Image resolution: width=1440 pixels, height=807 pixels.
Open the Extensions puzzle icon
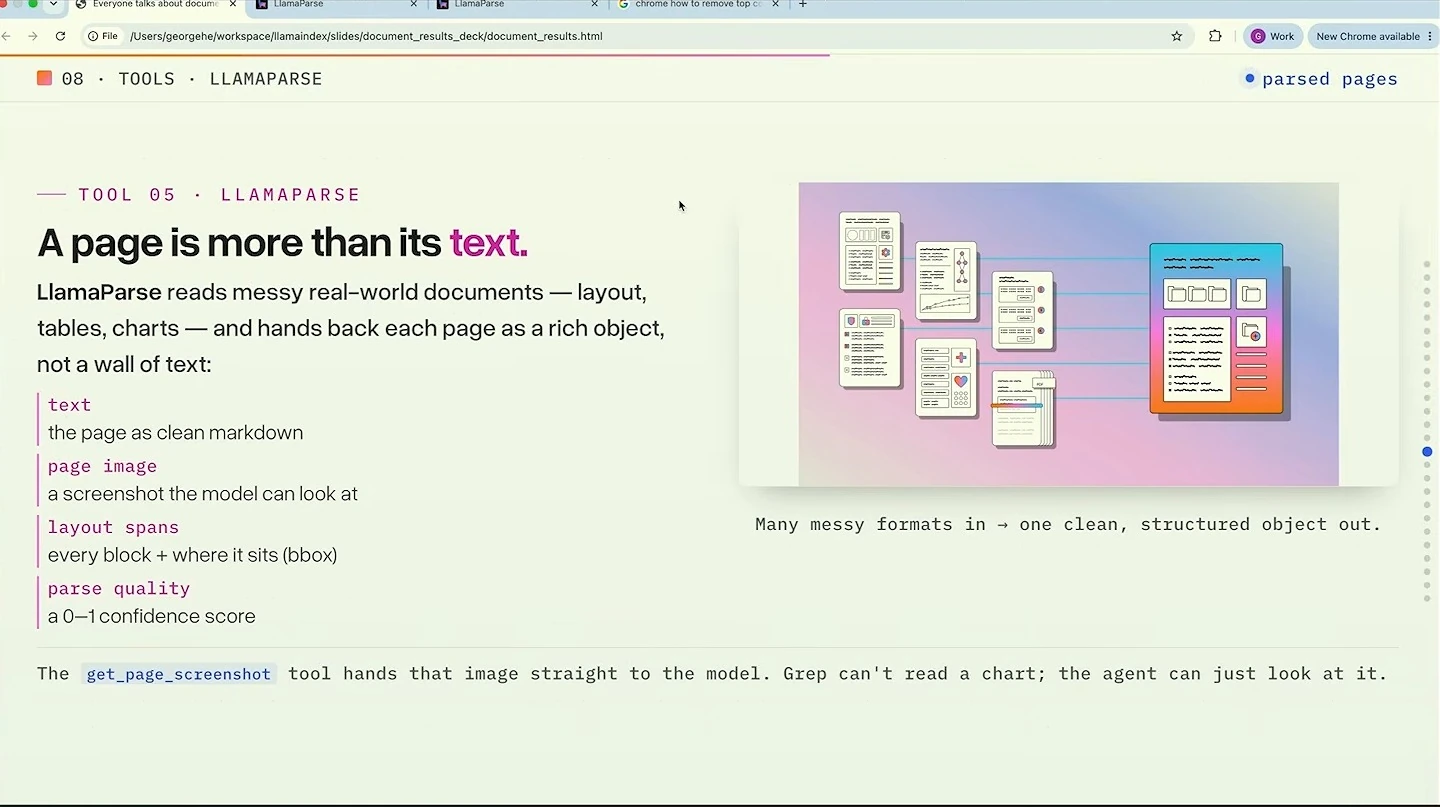pyautogui.click(x=1215, y=36)
